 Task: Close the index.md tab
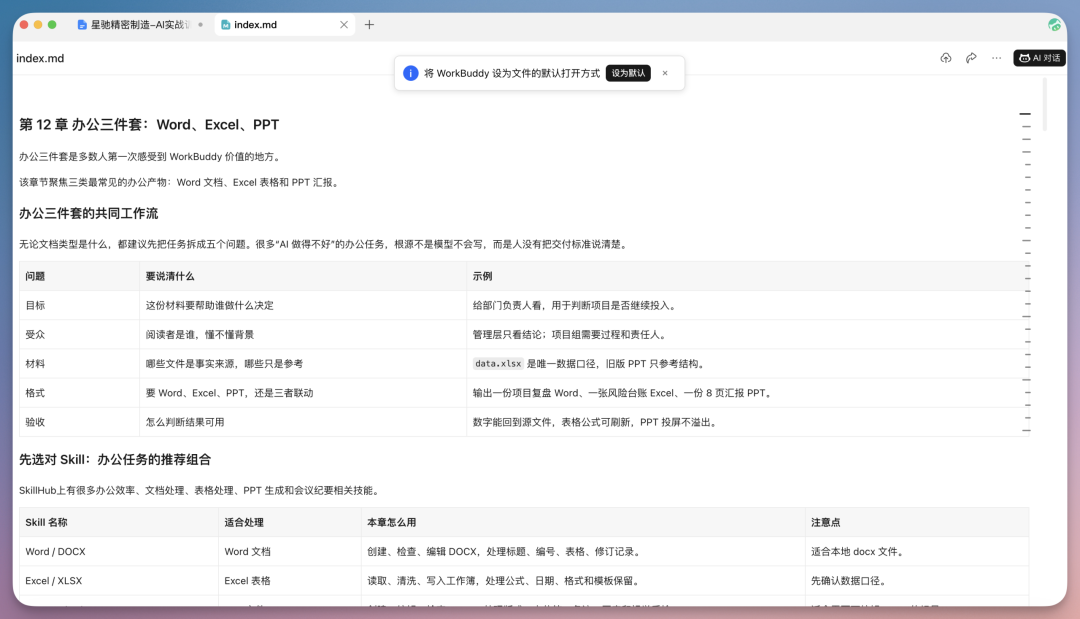click(x=344, y=25)
